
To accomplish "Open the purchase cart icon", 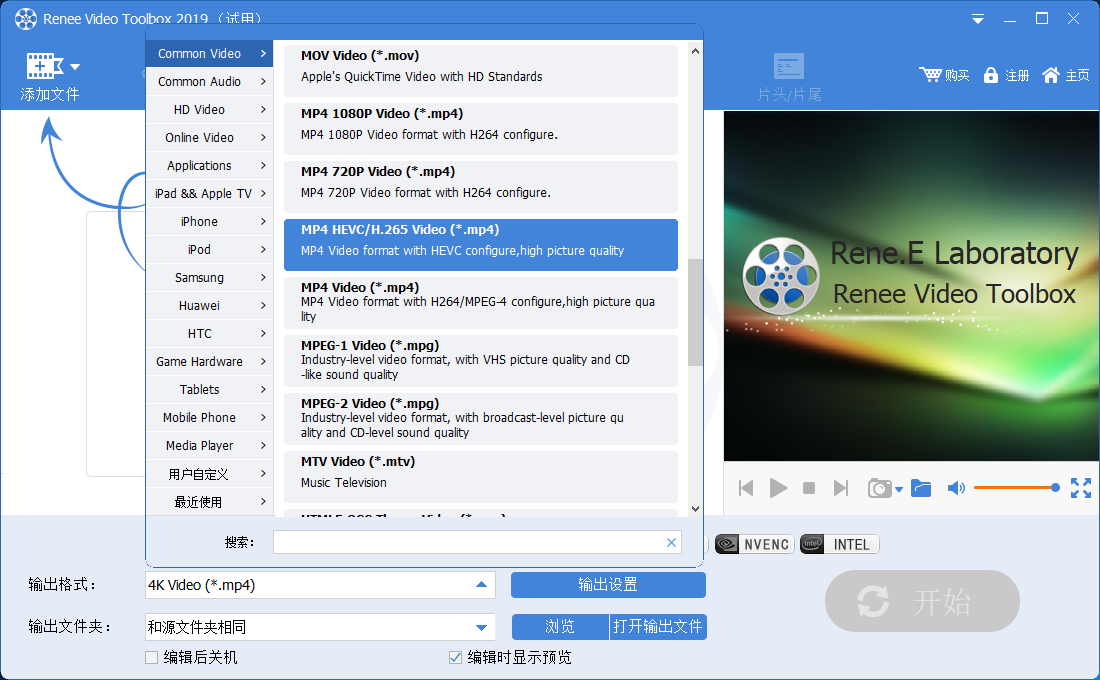I will pos(930,74).
